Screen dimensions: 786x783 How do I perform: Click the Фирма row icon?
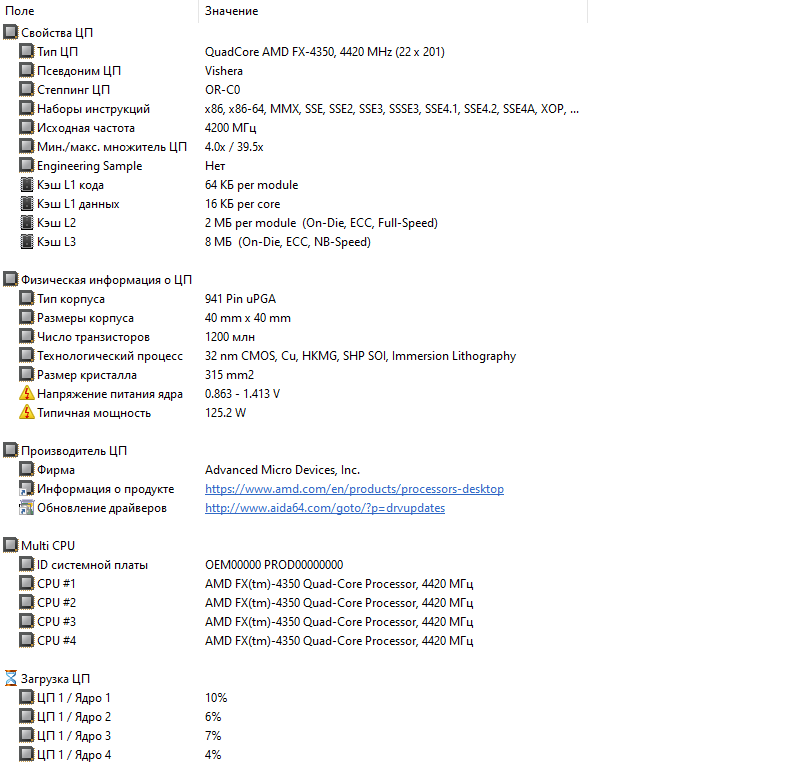coord(27,469)
